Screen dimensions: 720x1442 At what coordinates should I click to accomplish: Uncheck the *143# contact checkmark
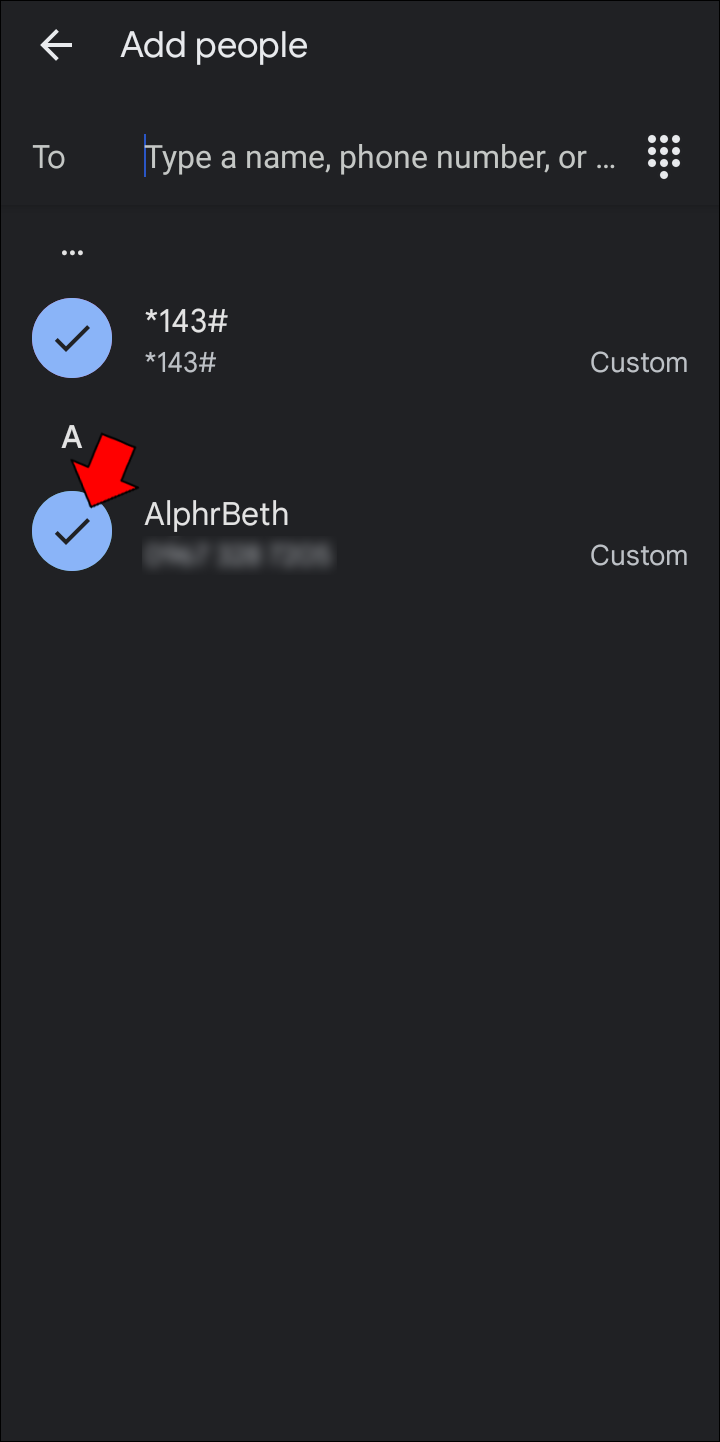72,338
